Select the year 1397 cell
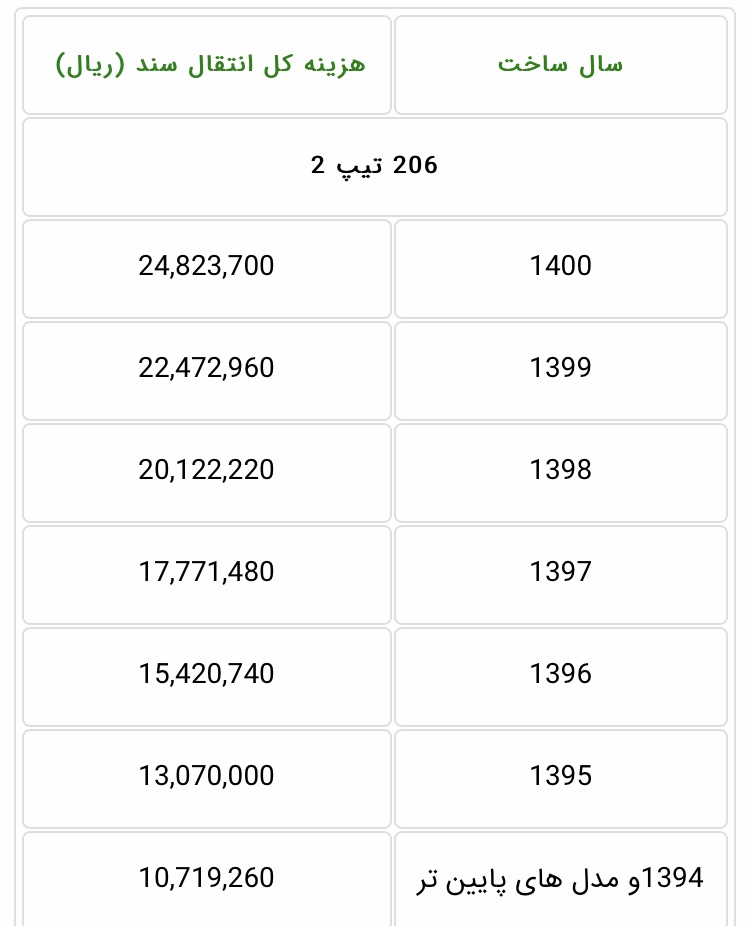The image size is (750, 926). (561, 572)
